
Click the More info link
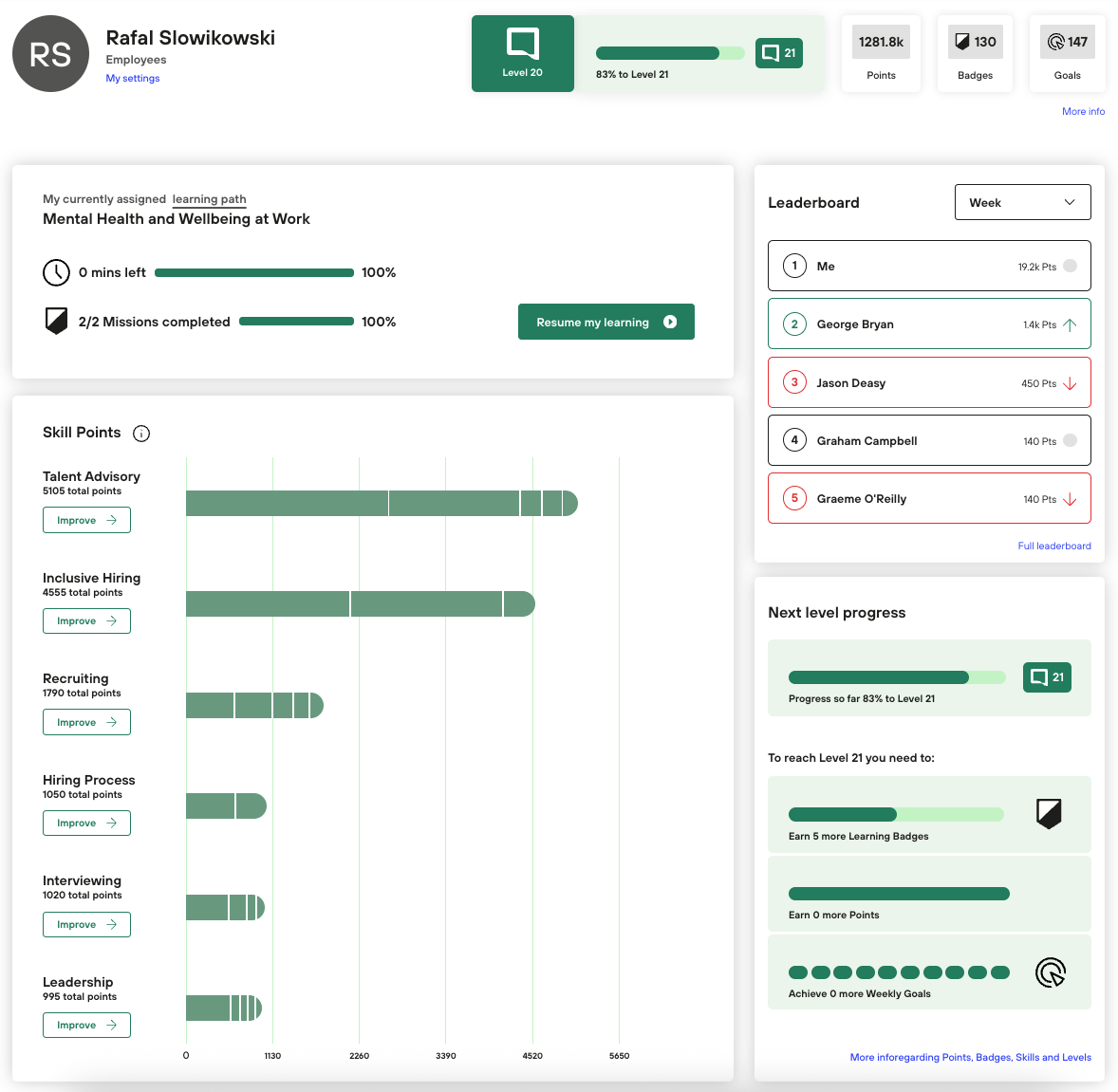coord(1083,112)
